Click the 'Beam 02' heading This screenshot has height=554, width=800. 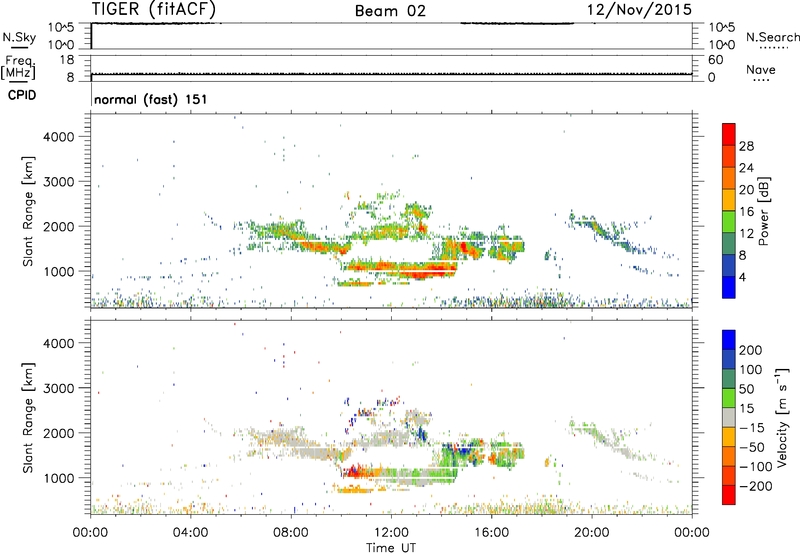(390, 11)
